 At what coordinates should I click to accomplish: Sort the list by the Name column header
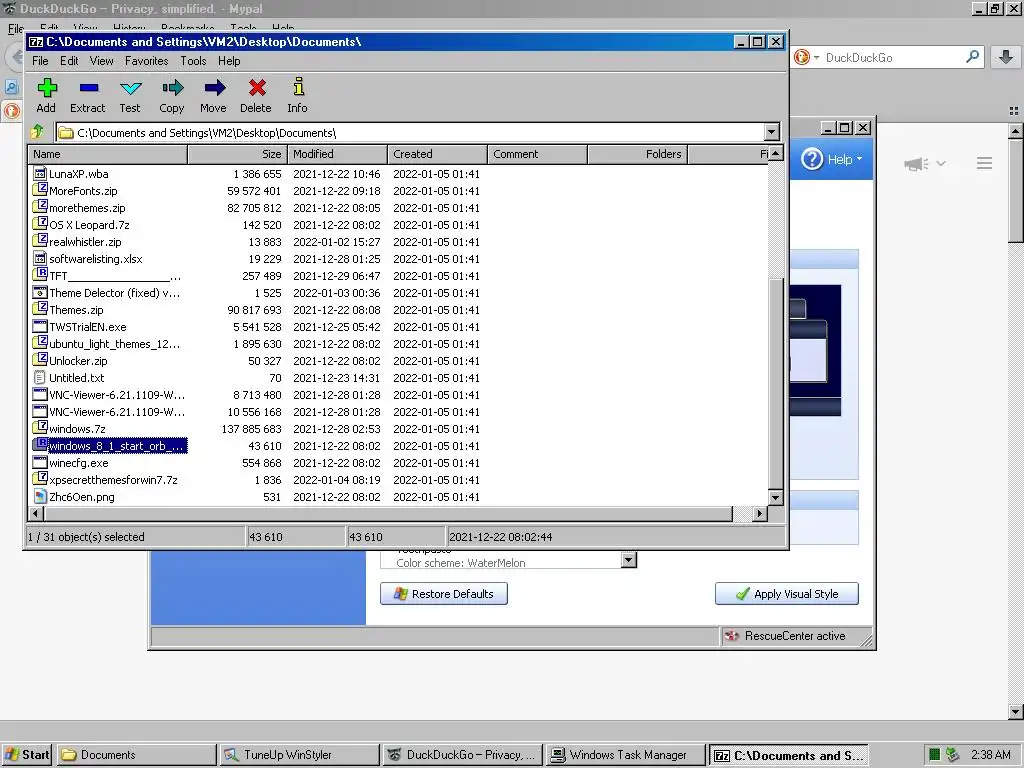[x=108, y=154]
